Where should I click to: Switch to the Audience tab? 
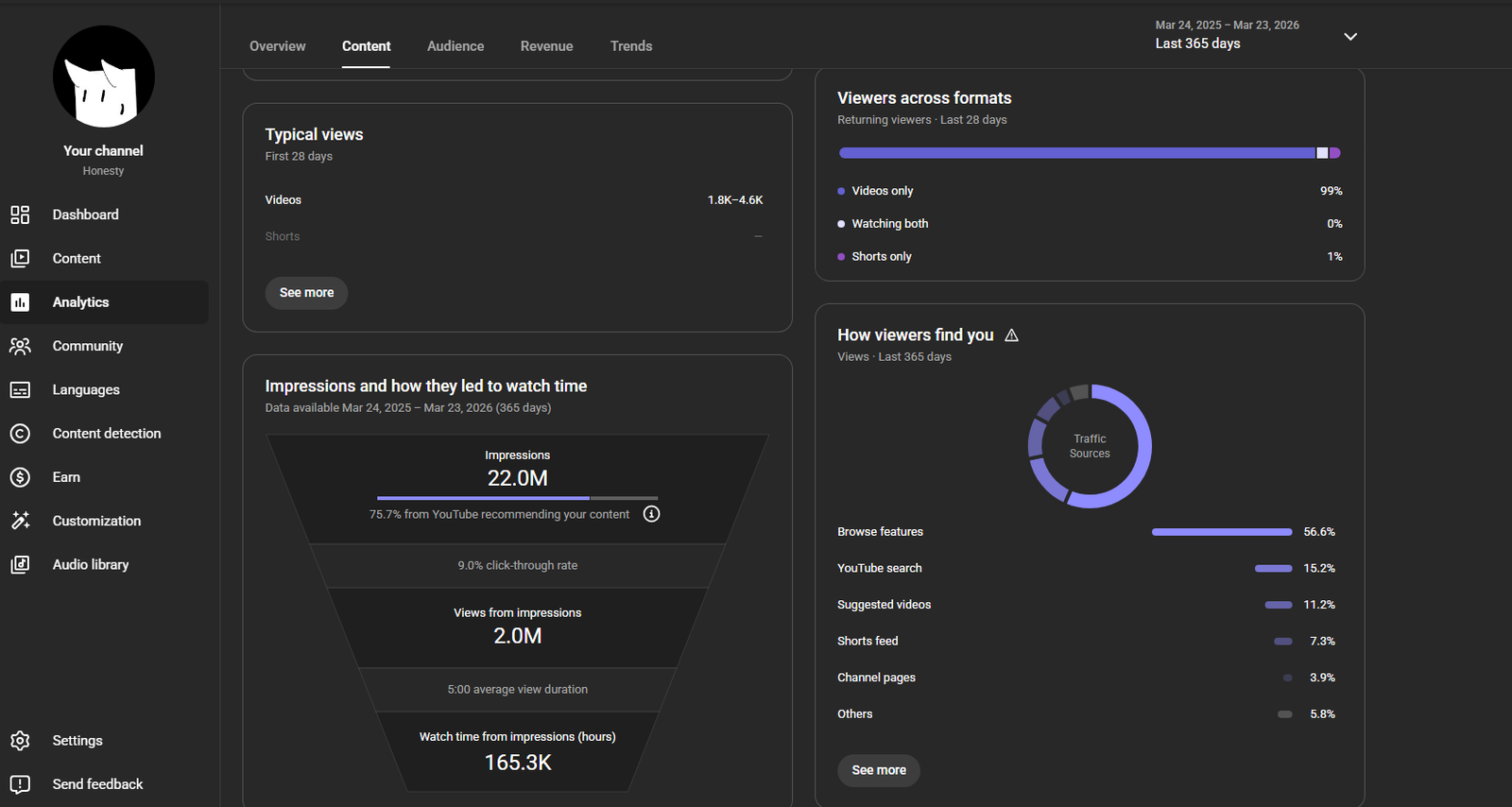point(455,46)
